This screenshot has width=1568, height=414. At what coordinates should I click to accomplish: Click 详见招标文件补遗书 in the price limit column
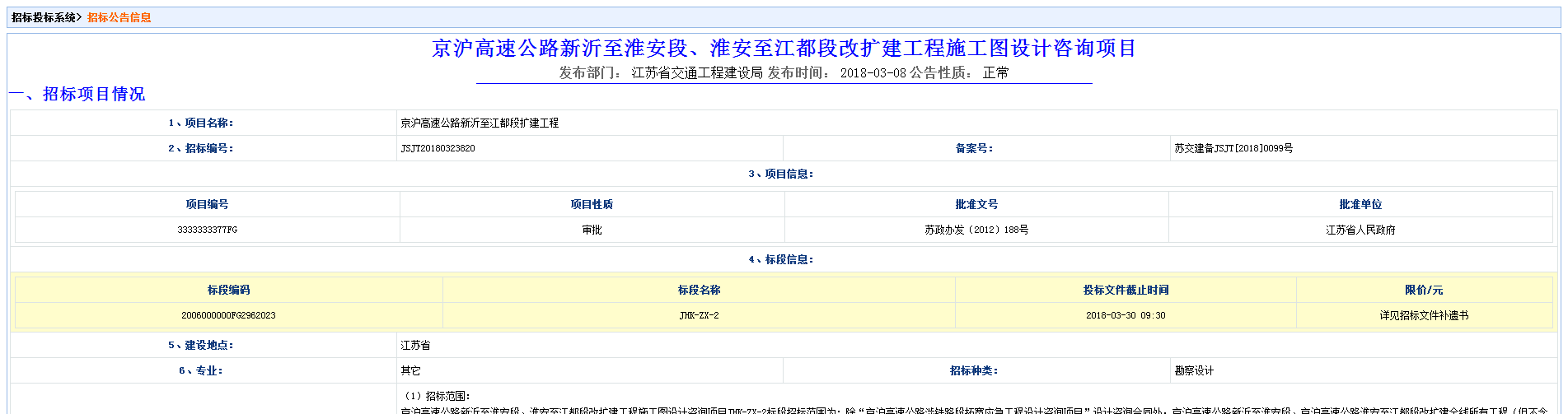pyautogui.click(x=1423, y=315)
